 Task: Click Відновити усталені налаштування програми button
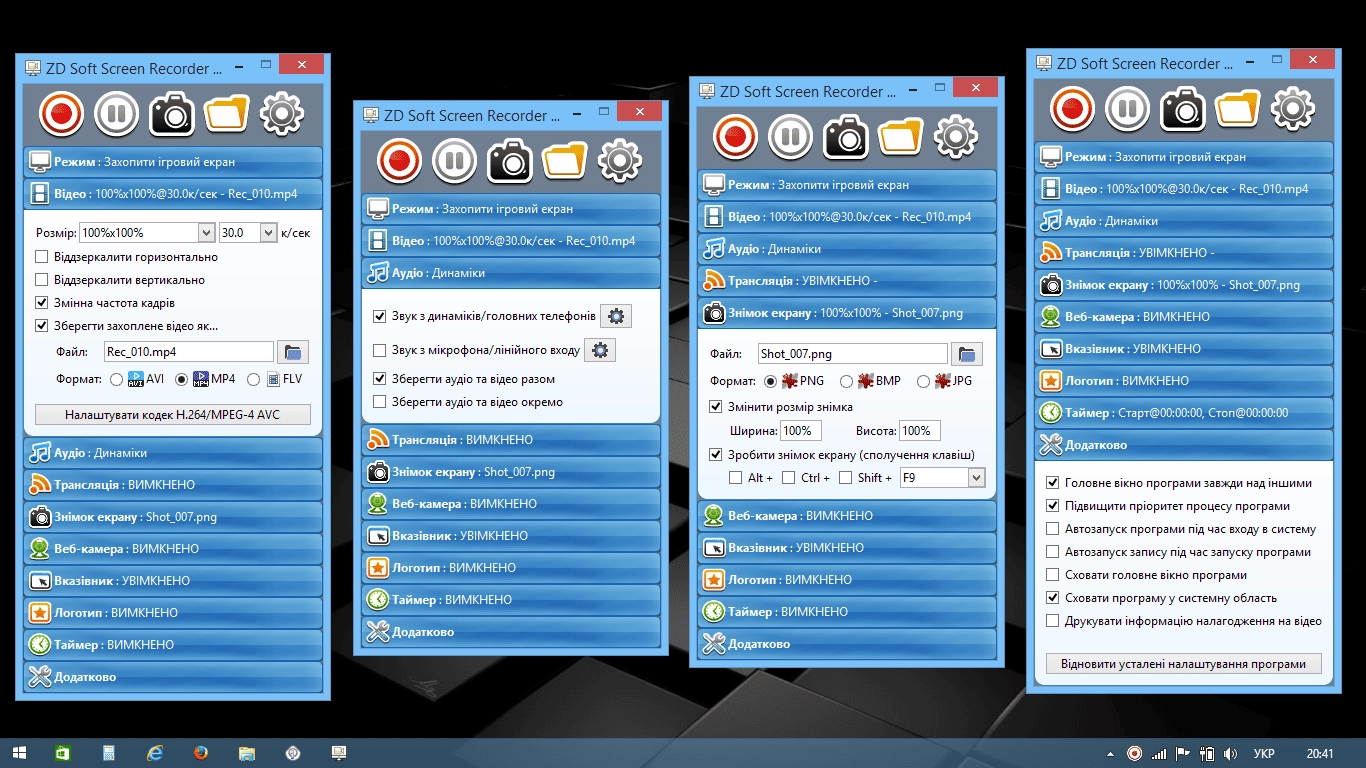coord(1184,664)
